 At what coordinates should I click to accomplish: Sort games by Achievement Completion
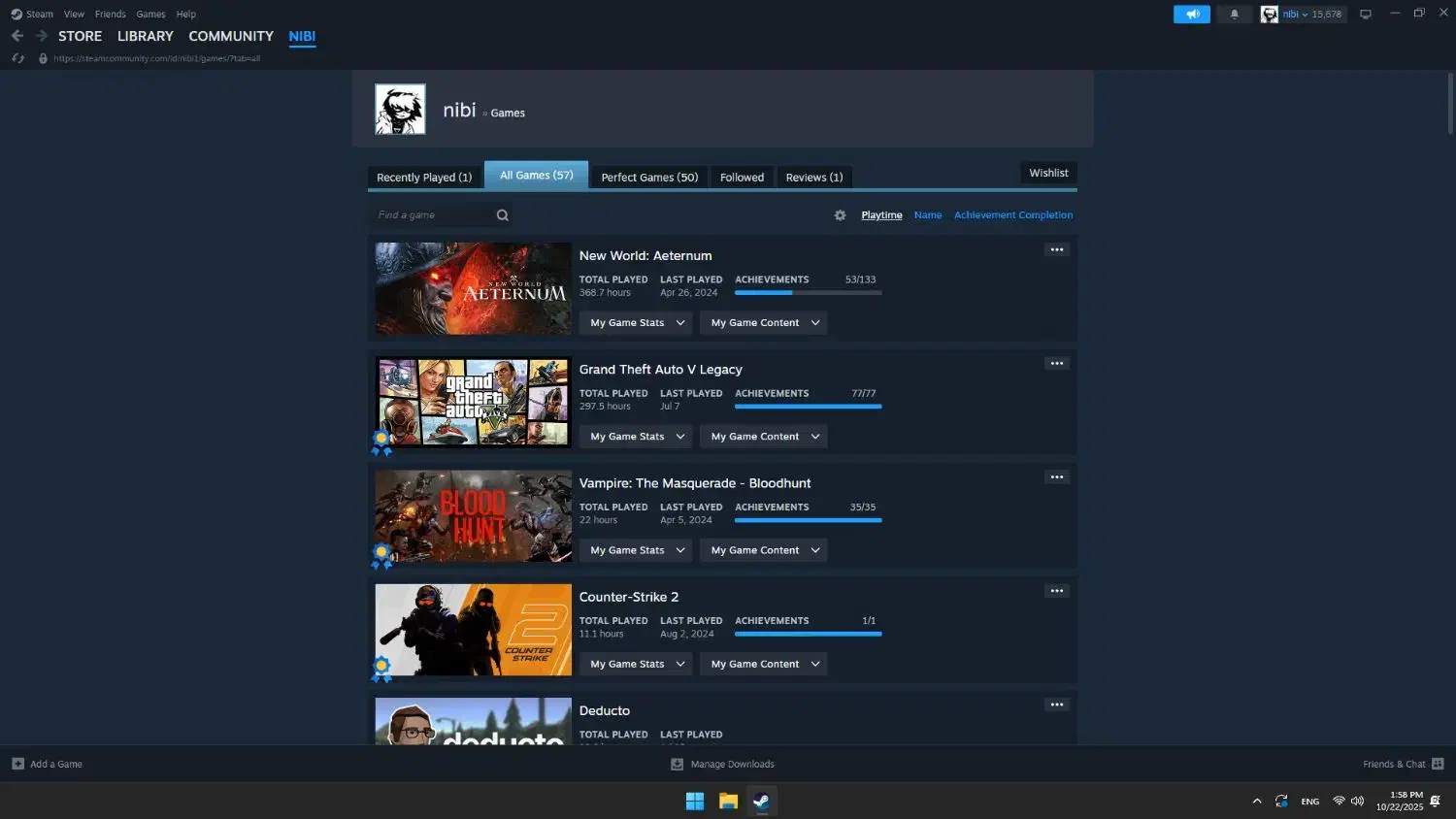coord(1012,215)
